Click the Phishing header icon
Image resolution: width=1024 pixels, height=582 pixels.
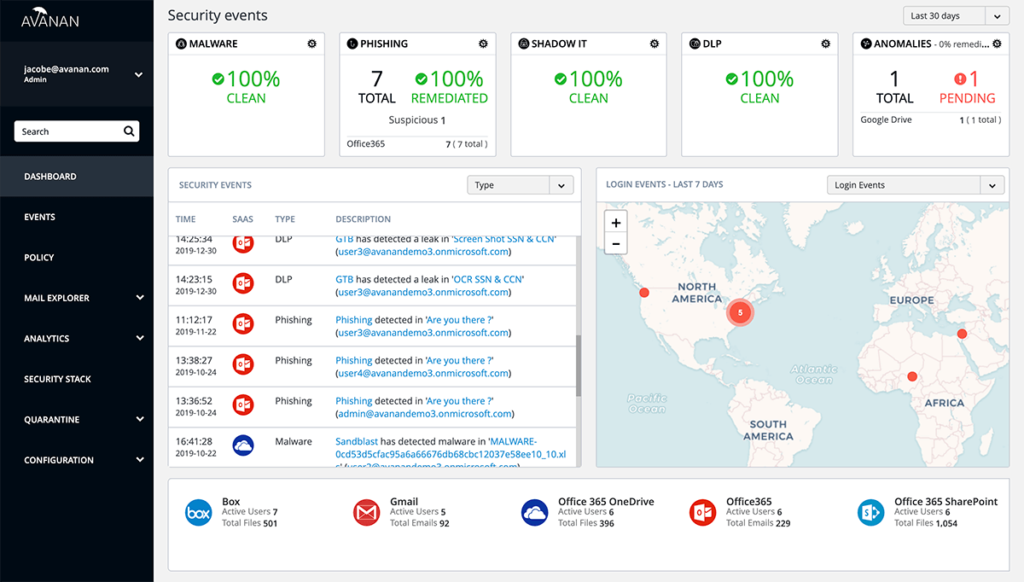(x=352, y=44)
